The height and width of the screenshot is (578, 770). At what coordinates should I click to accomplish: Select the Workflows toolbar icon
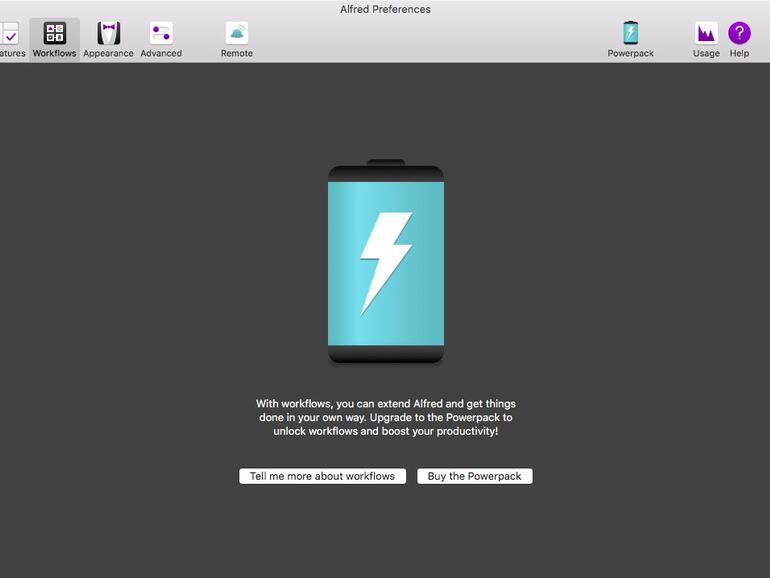coord(55,33)
